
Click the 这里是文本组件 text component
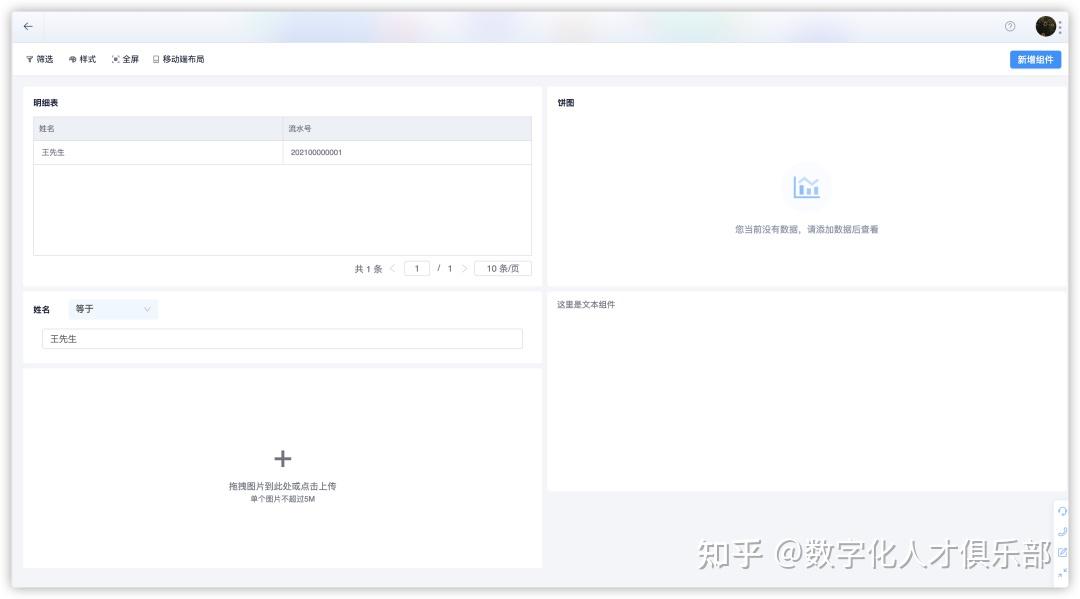pos(586,304)
